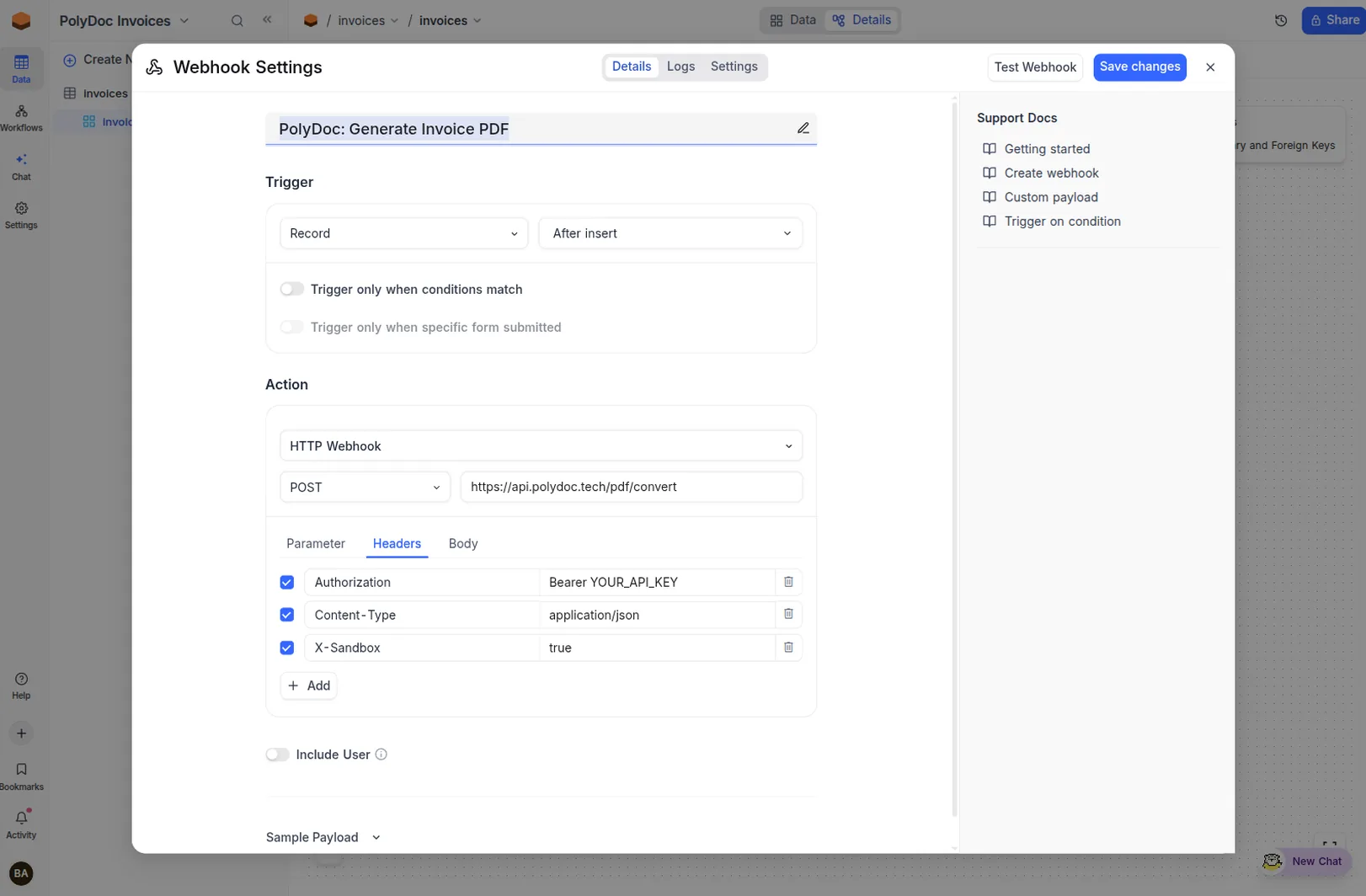This screenshot has height=896, width=1366.
Task: Delete the X-Sandbox header row
Action: [788, 647]
